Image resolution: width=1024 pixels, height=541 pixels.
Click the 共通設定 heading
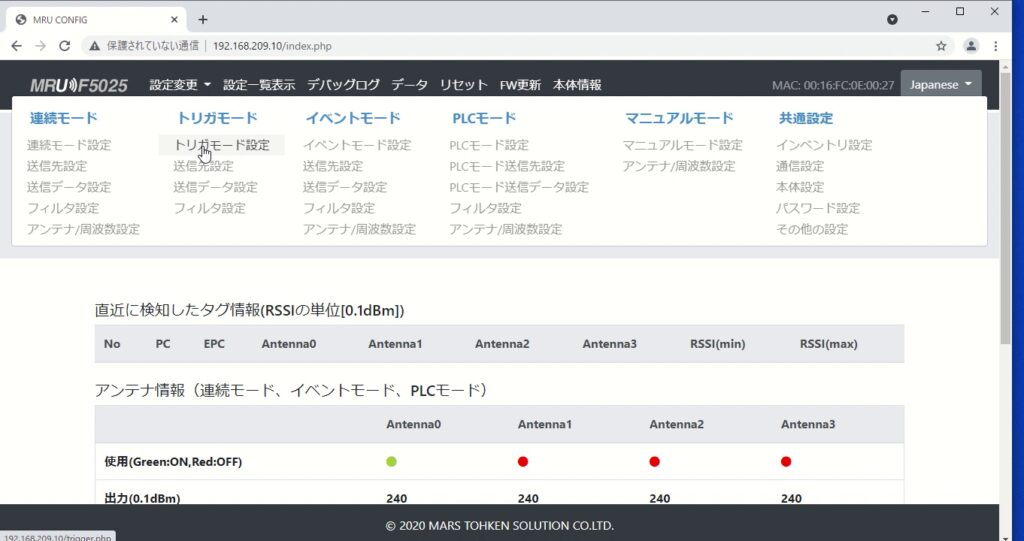(x=806, y=118)
